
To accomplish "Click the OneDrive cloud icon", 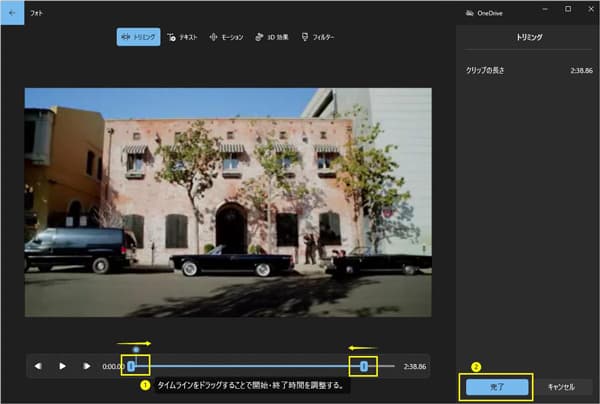I will [470, 12].
